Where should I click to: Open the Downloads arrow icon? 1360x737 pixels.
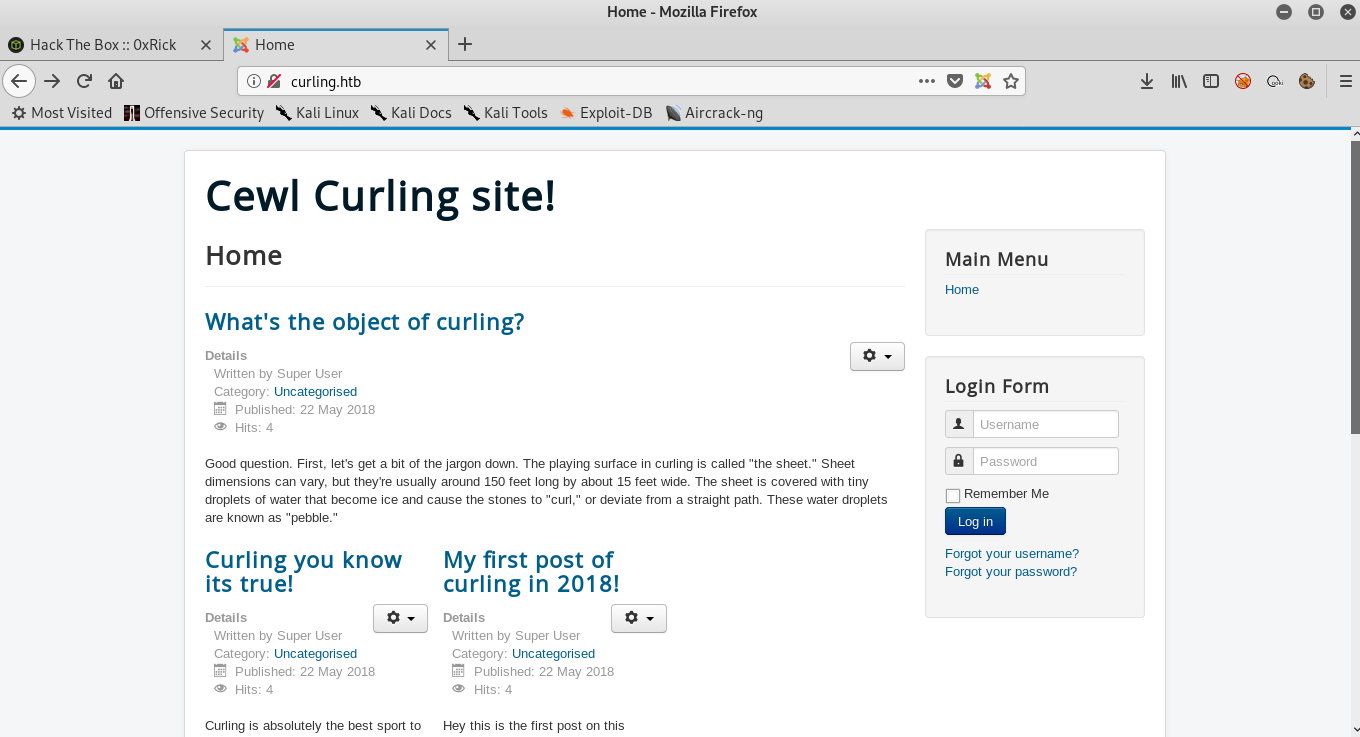tap(1147, 81)
